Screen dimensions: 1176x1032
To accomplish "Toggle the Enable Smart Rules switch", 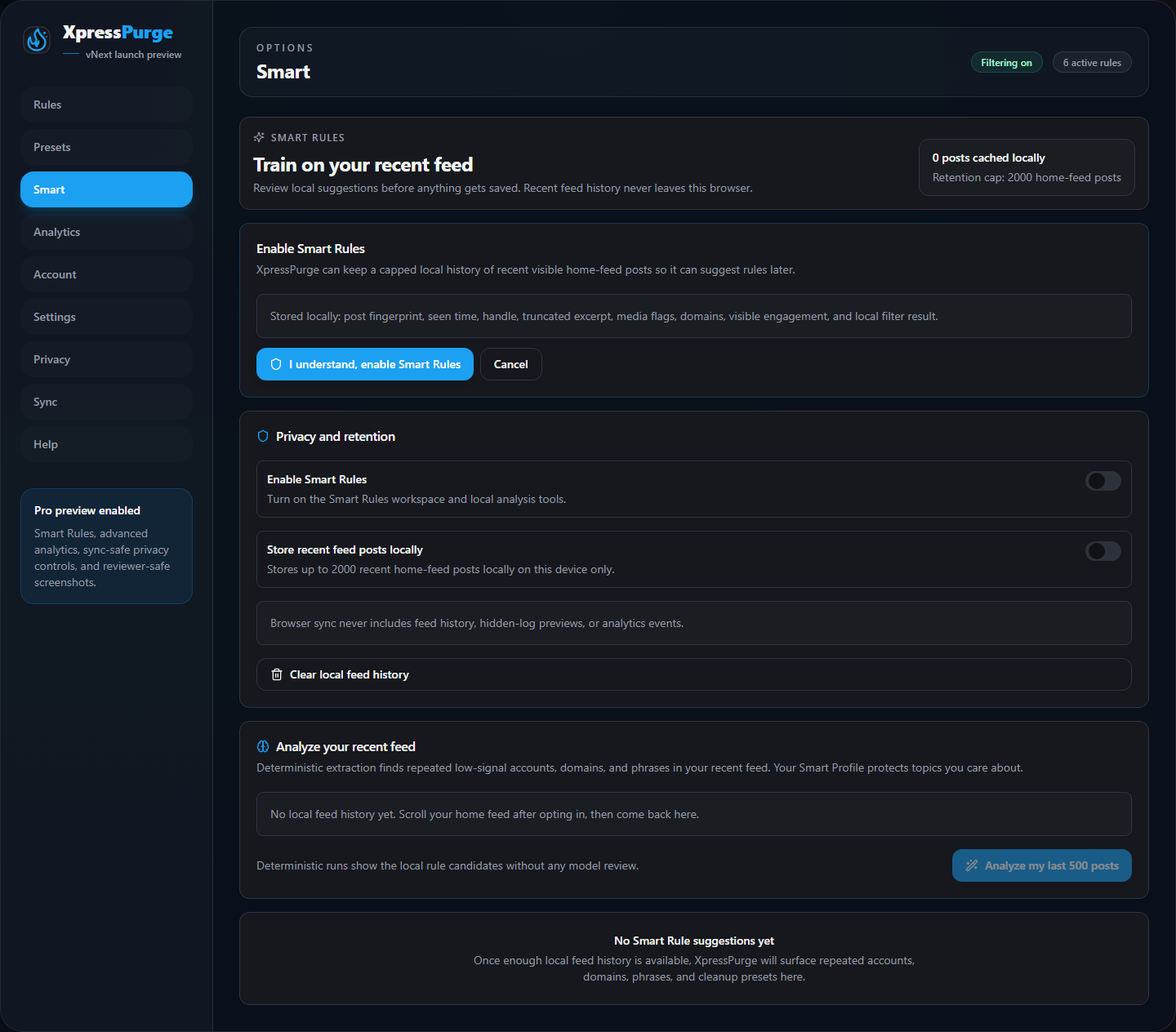I will 1103,481.
